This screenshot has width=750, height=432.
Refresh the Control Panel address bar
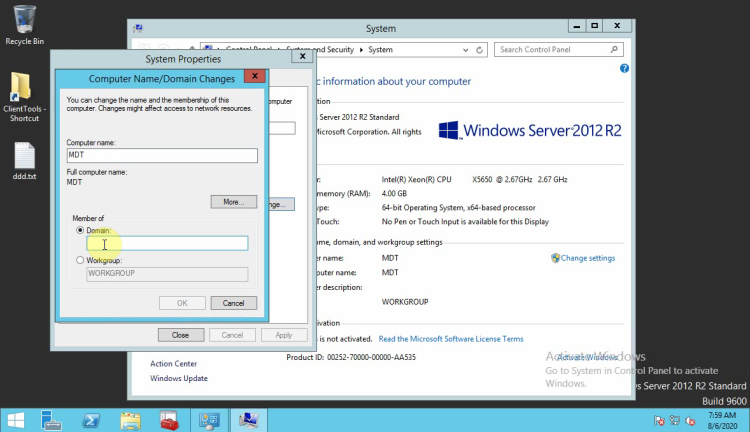click(480, 49)
